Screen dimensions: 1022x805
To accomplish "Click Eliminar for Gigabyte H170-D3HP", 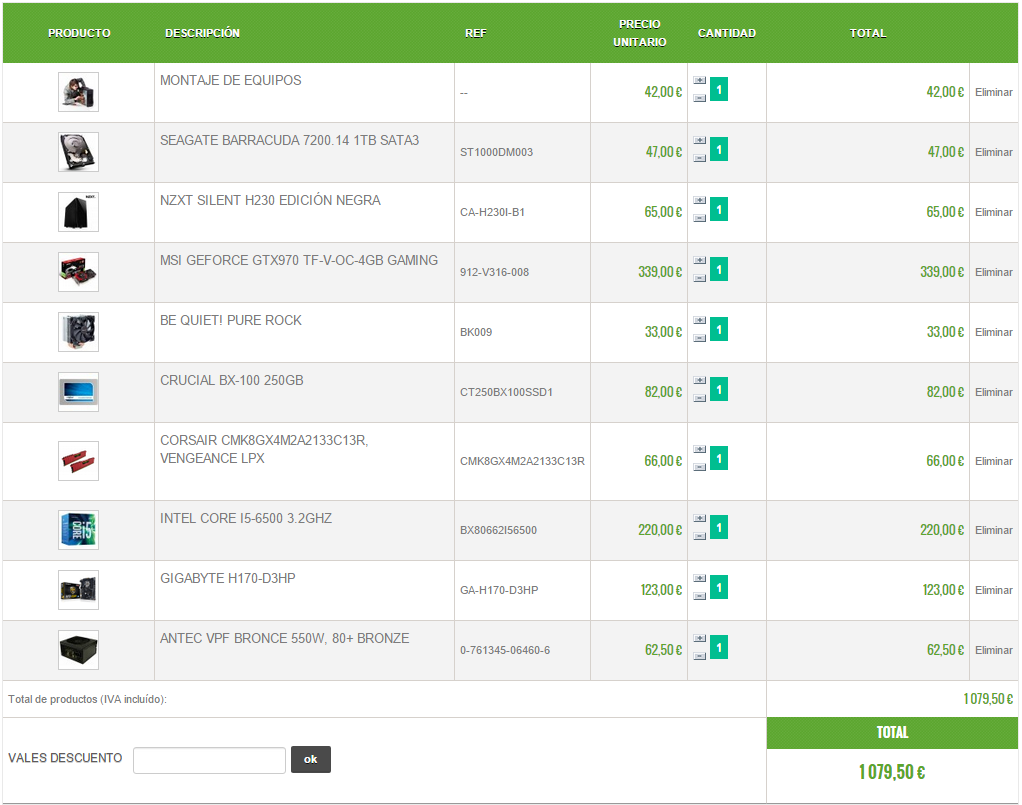I will (x=993, y=591).
